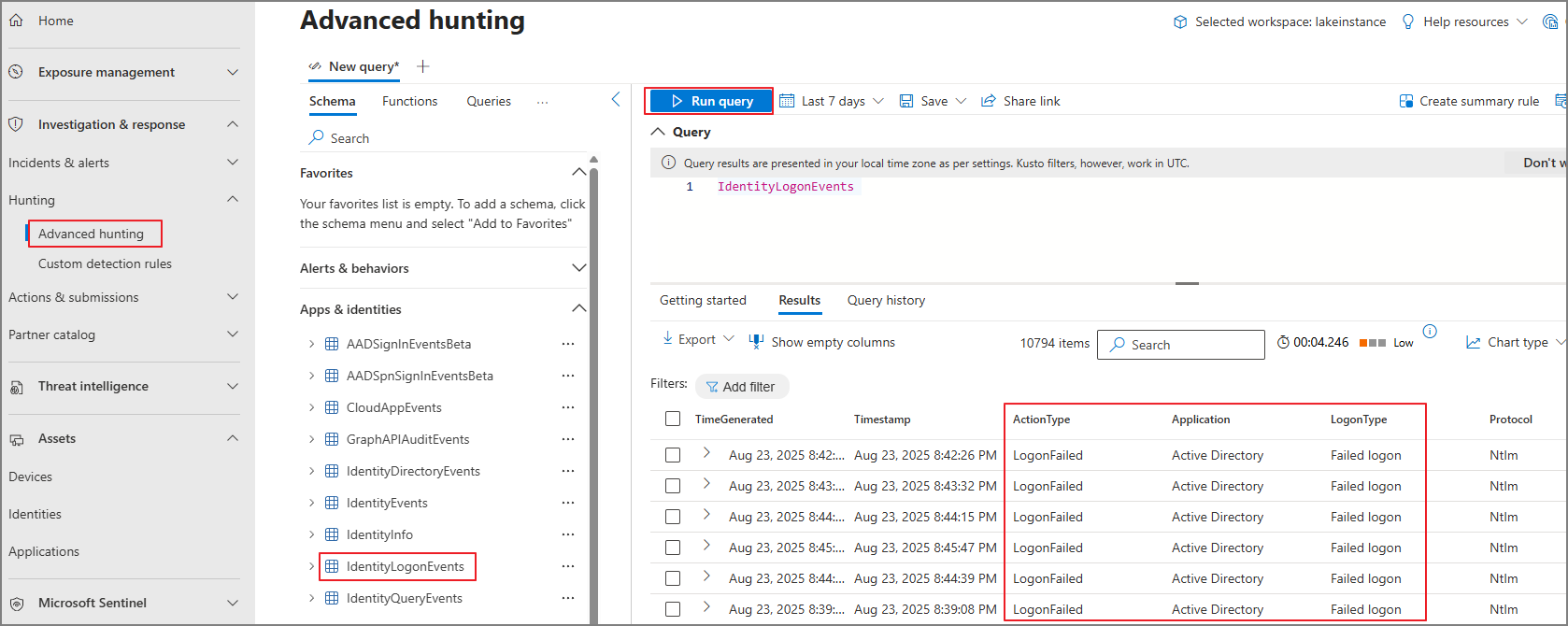Open the ellipsis menu for CloudAppEvents

click(568, 407)
